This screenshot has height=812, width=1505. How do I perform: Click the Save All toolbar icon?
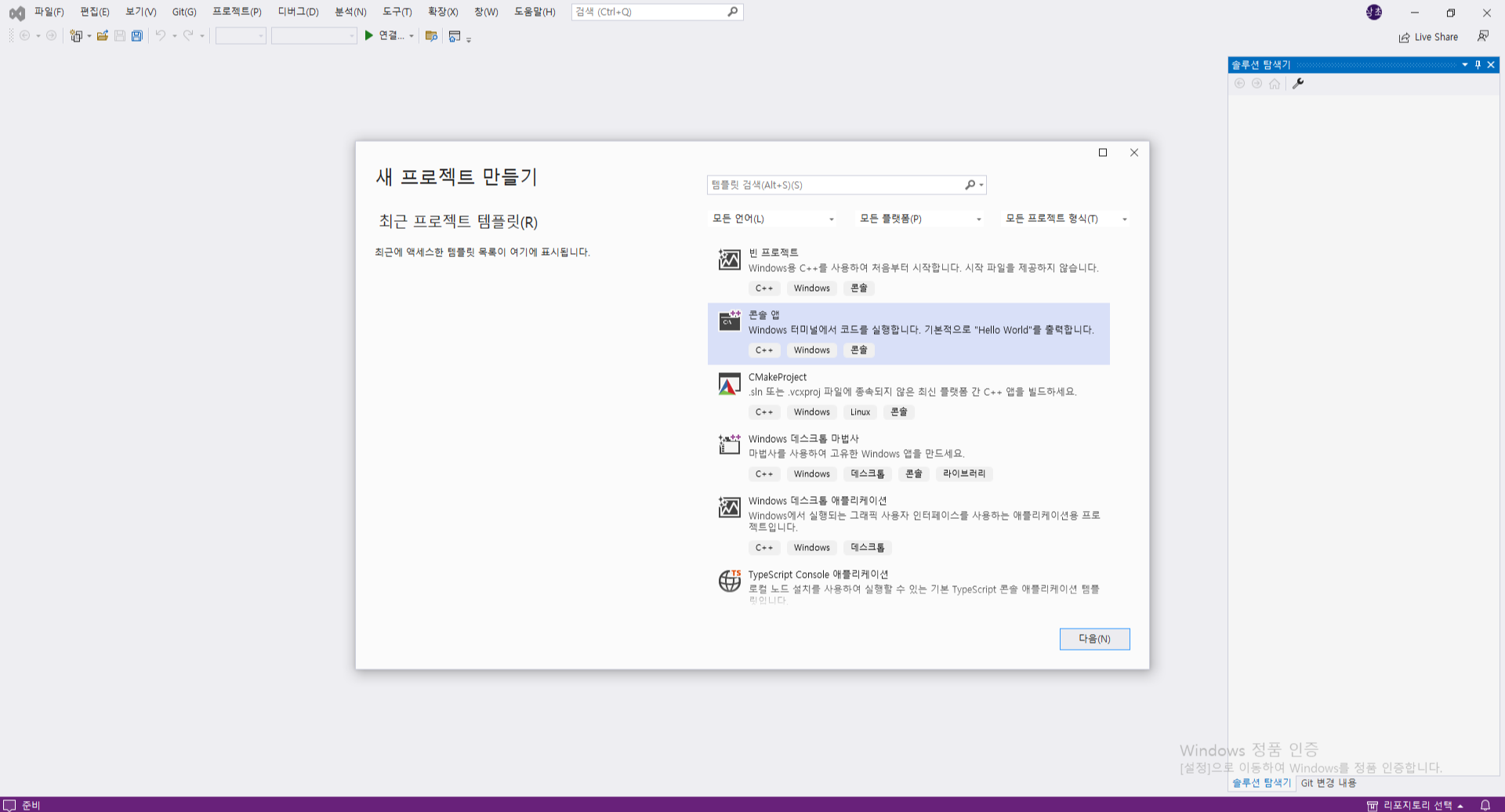[137, 36]
